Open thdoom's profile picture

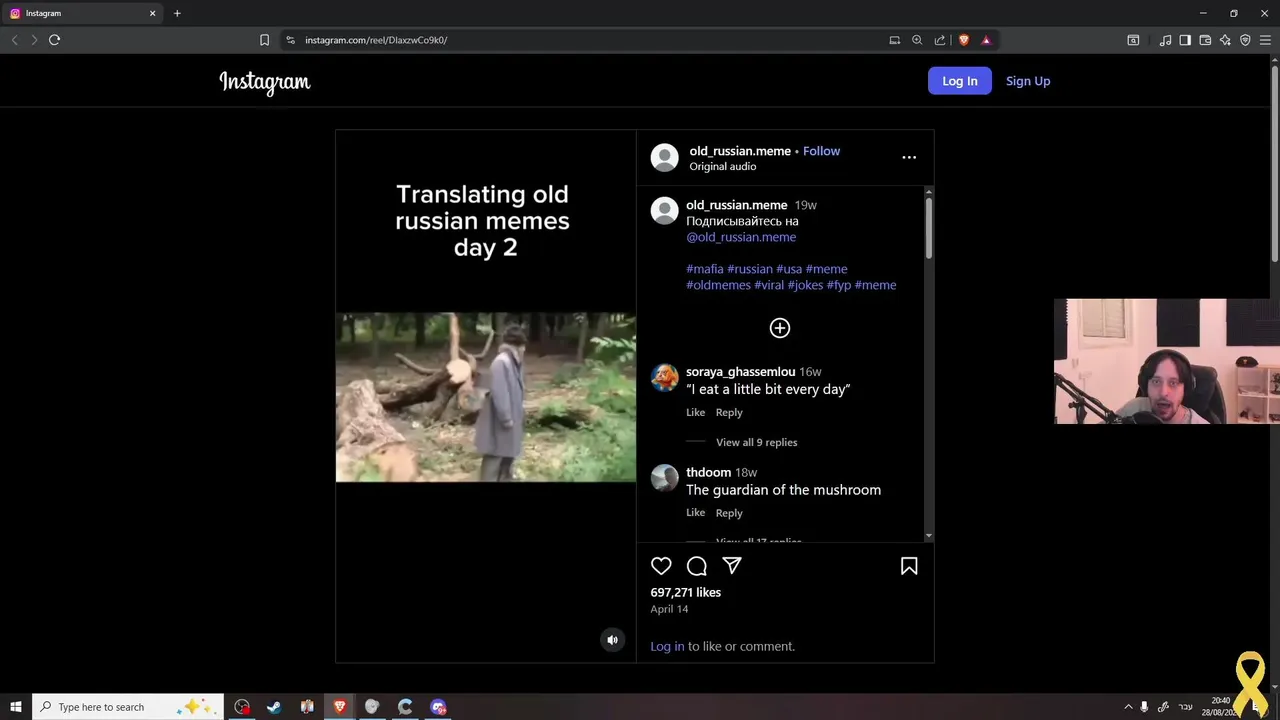point(665,477)
